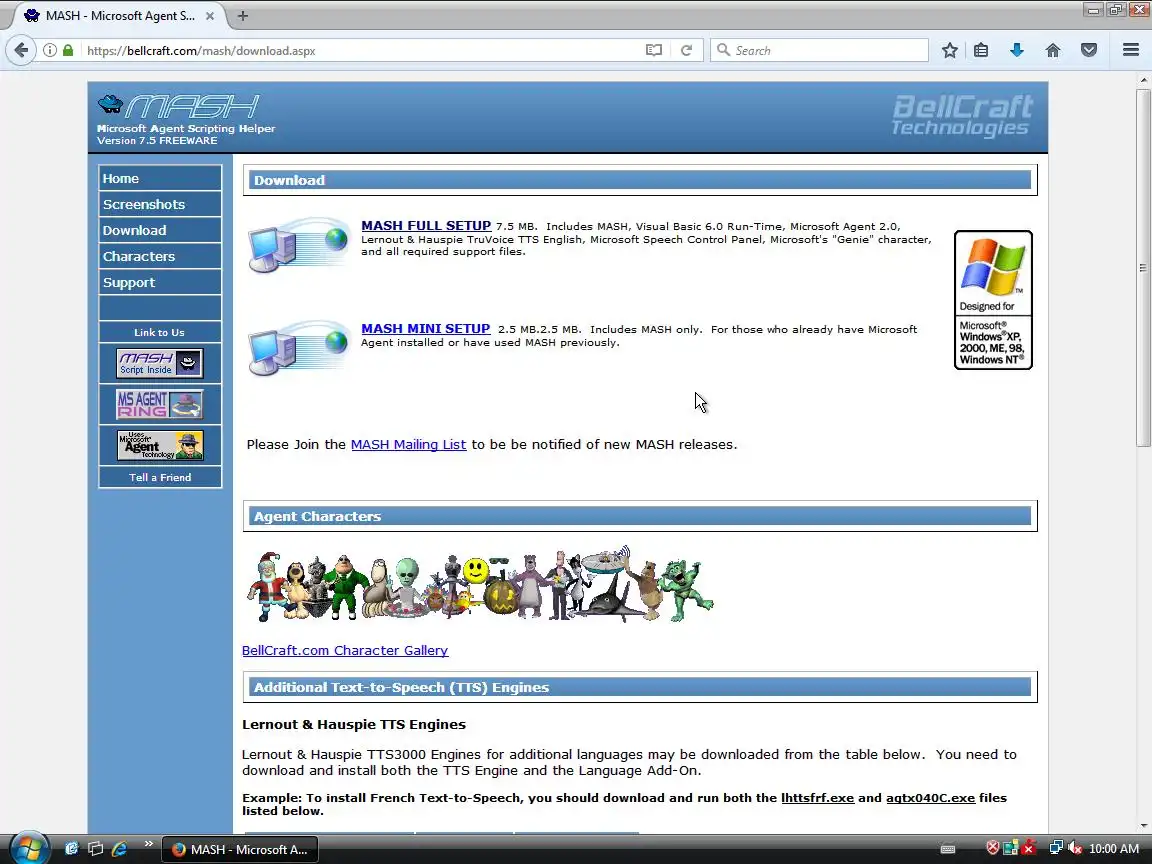Screen dimensions: 1152x864
Task: Open Screenshots in the sidebar menu
Action: tap(160, 204)
